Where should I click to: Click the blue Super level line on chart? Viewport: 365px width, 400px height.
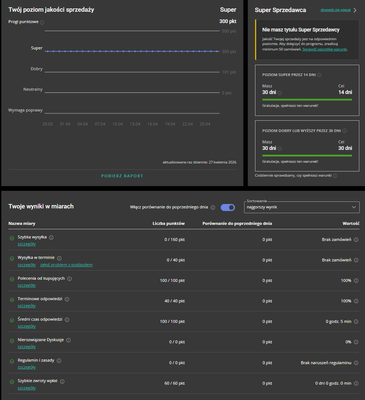(132, 51)
